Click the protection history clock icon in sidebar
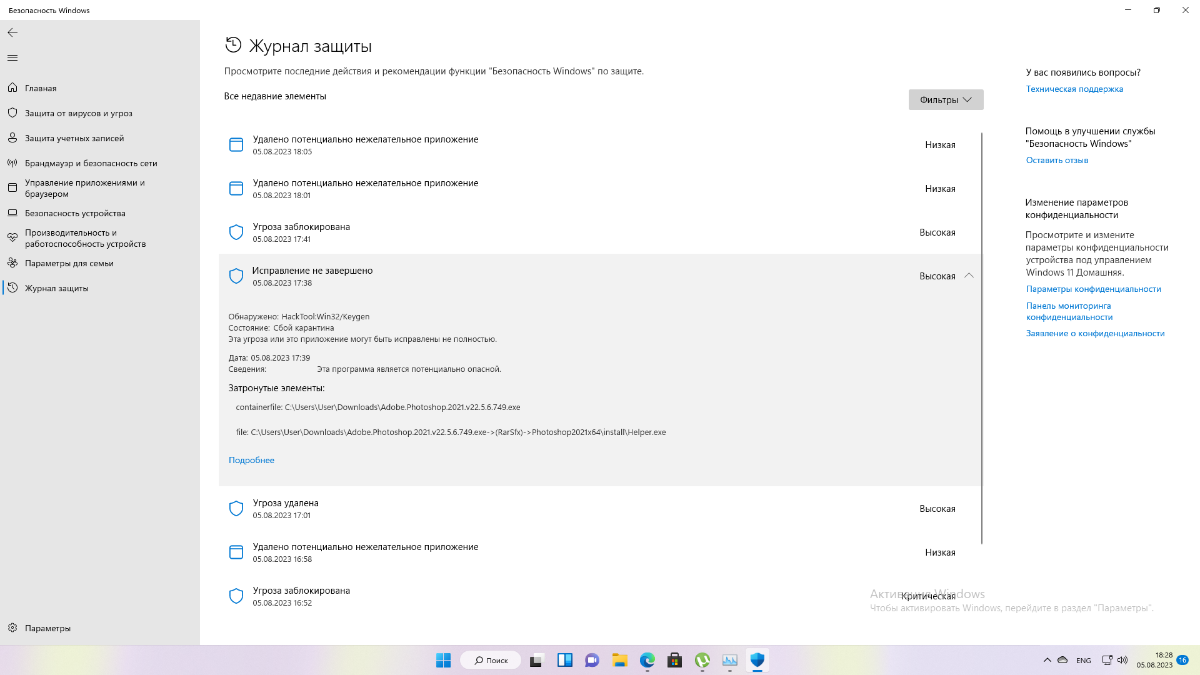 [12, 288]
